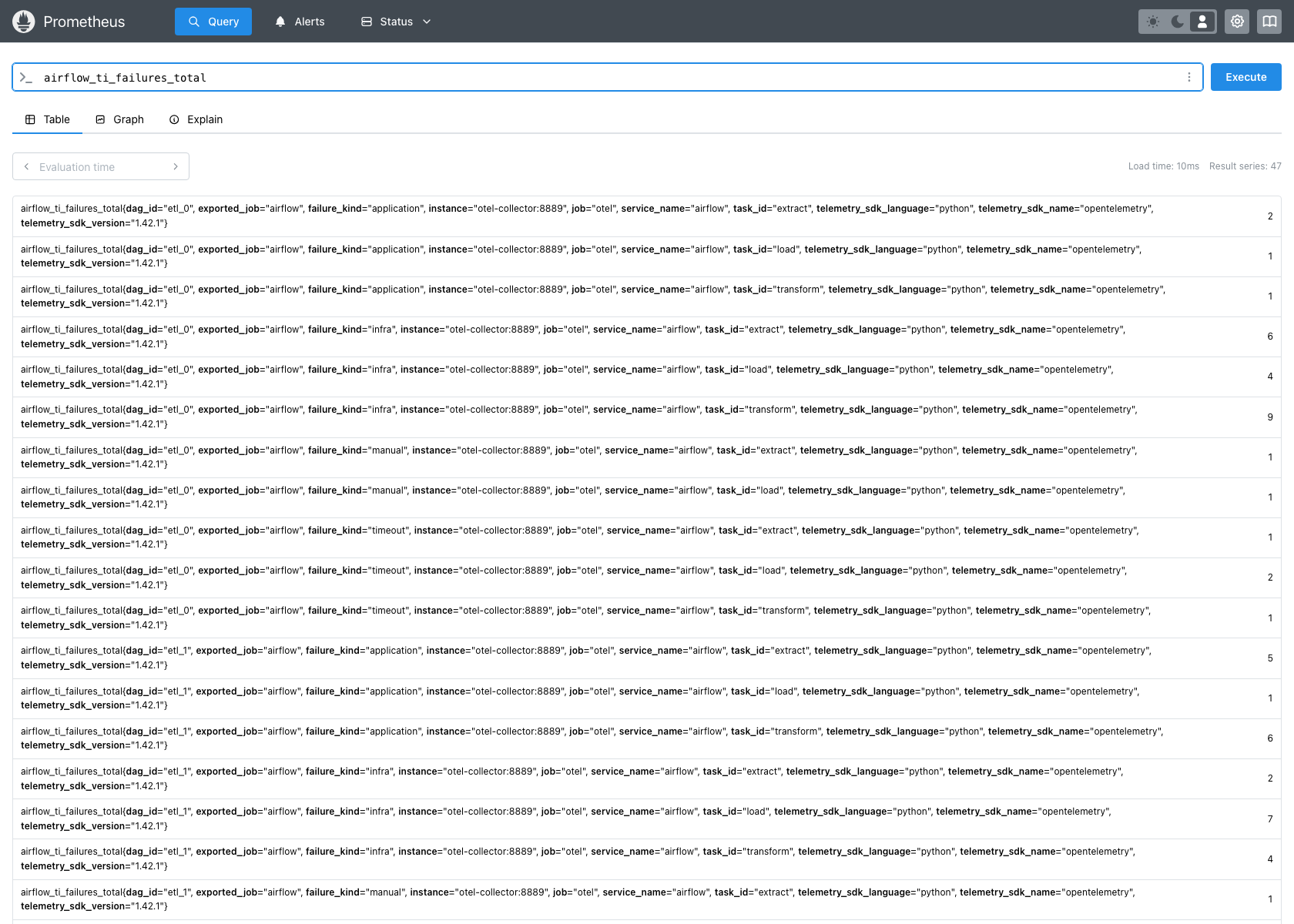Select etl_1 application transform series row

(647, 738)
